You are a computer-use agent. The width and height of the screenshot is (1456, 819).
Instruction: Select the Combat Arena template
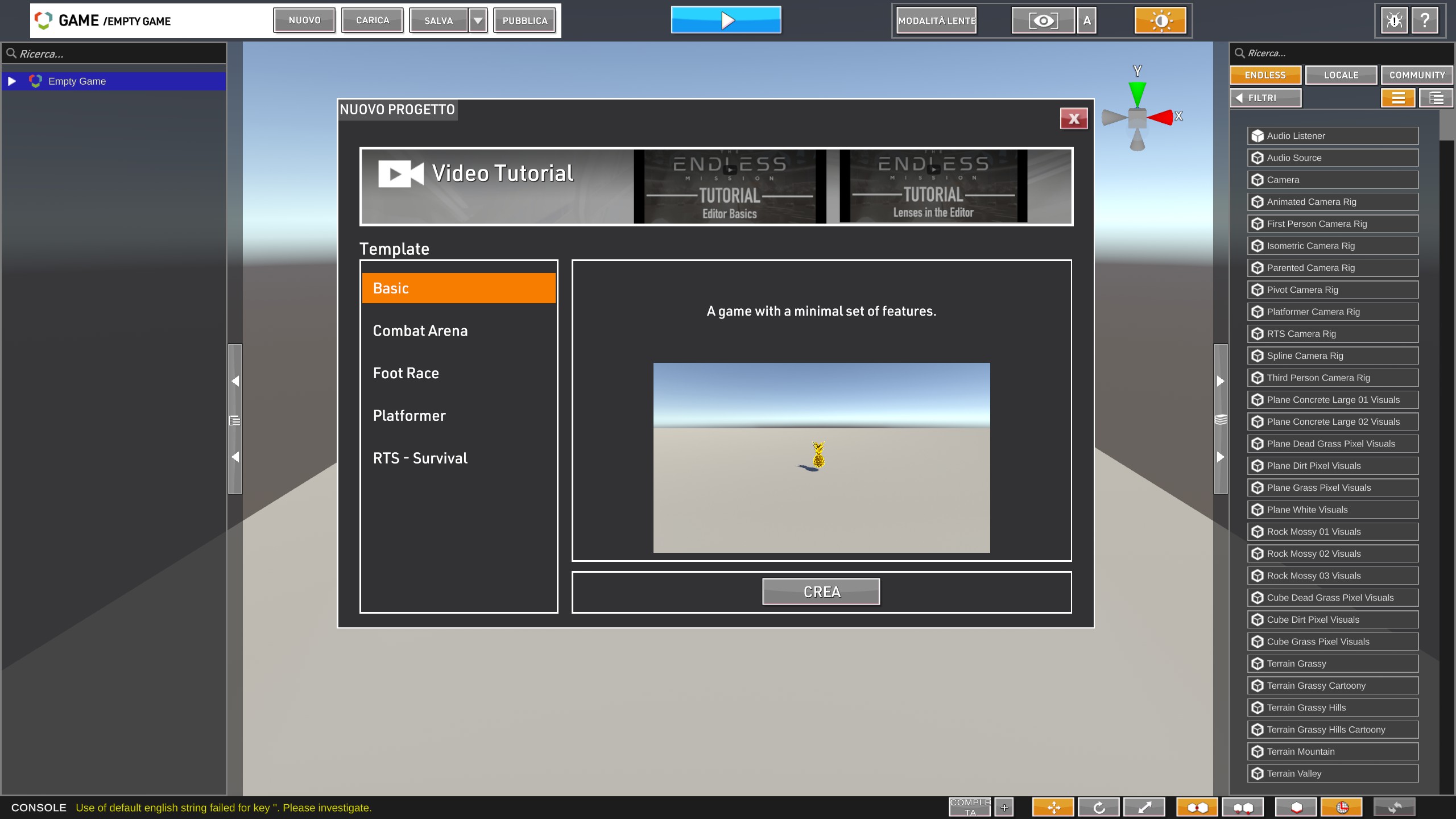(x=420, y=331)
